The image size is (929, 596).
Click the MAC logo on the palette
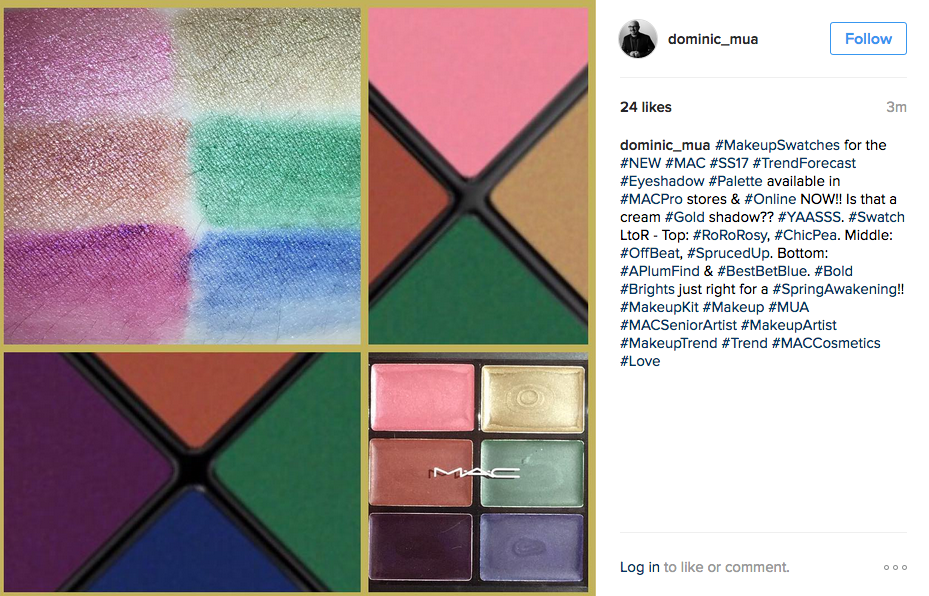coord(476,472)
